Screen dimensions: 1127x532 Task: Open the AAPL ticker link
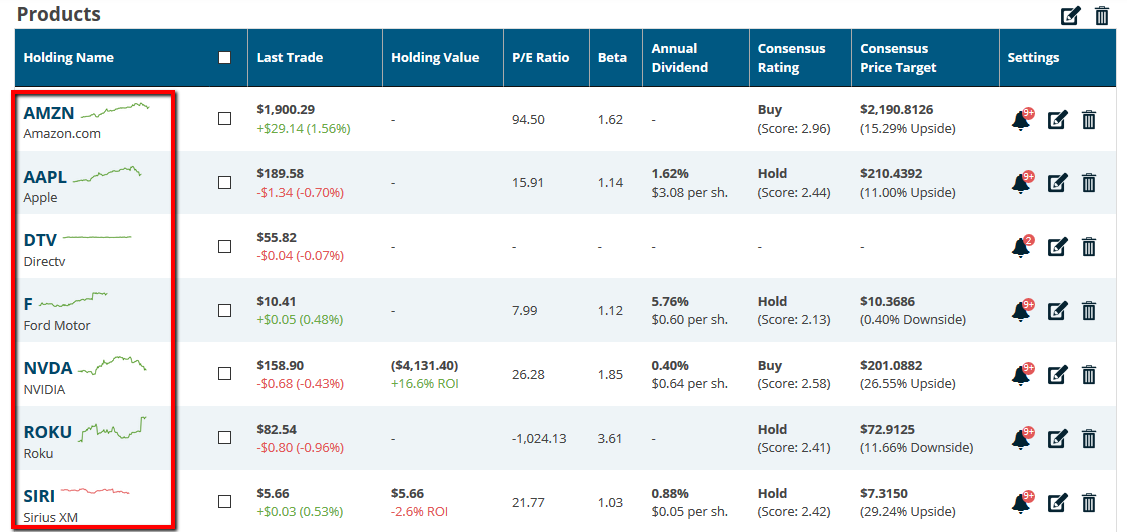(x=45, y=177)
